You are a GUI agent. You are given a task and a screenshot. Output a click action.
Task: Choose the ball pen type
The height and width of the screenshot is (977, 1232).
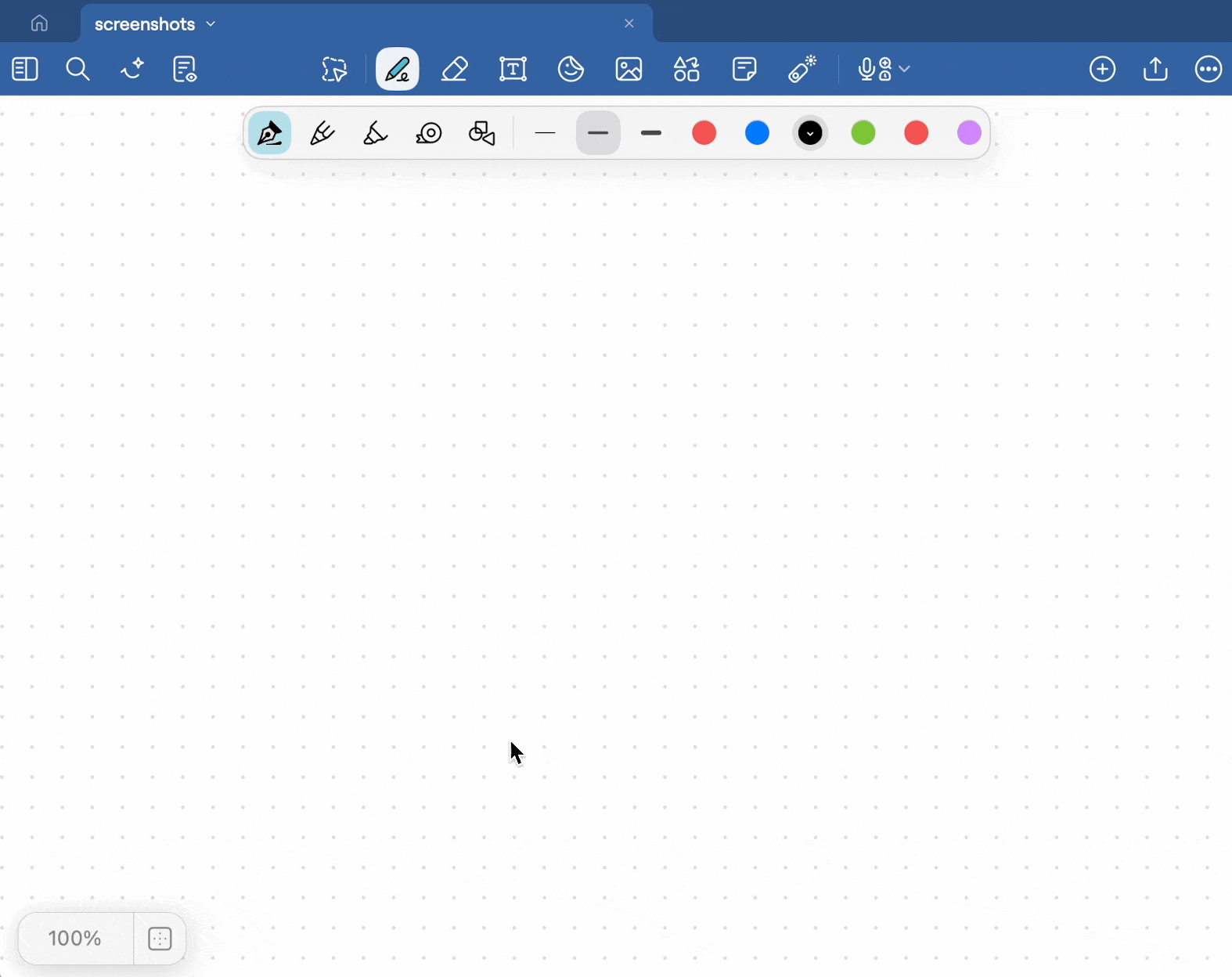click(x=322, y=133)
